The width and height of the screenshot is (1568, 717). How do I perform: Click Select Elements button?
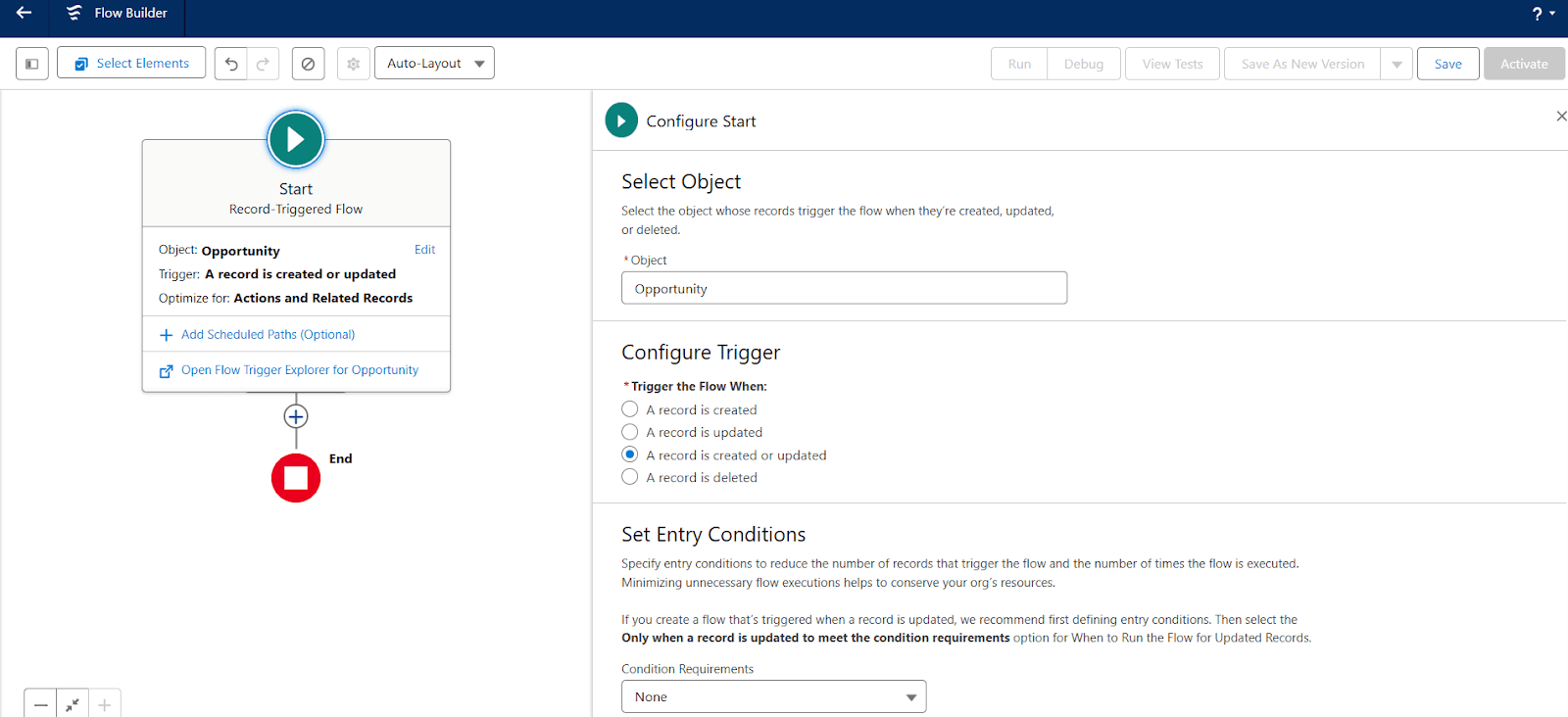tap(131, 63)
